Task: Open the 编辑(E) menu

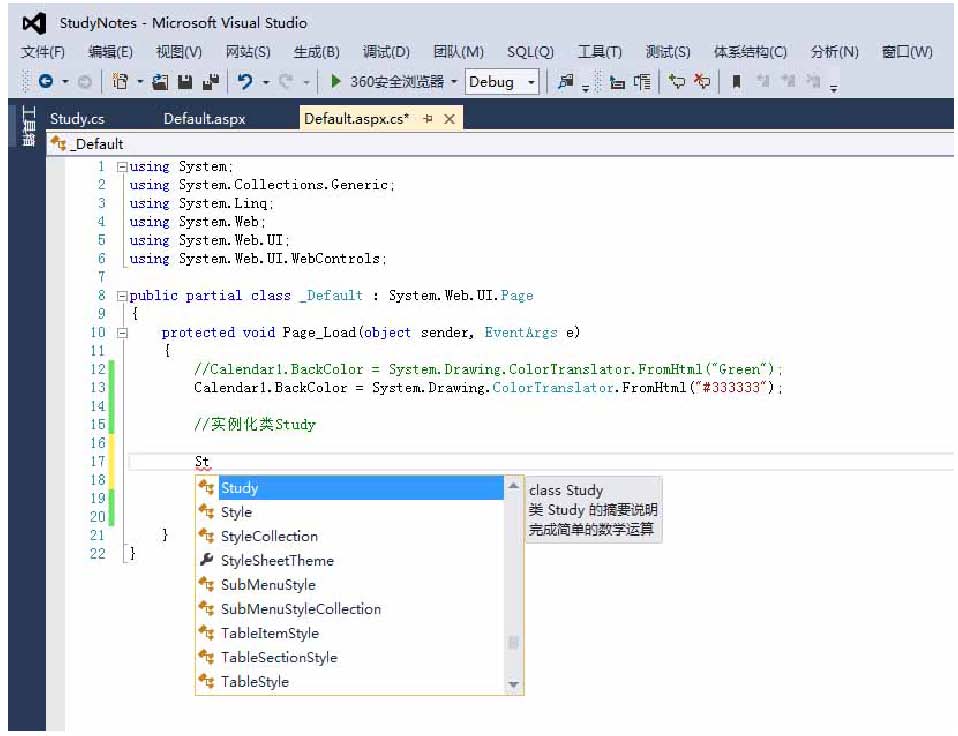Action: pyautogui.click(x=111, y=52)
